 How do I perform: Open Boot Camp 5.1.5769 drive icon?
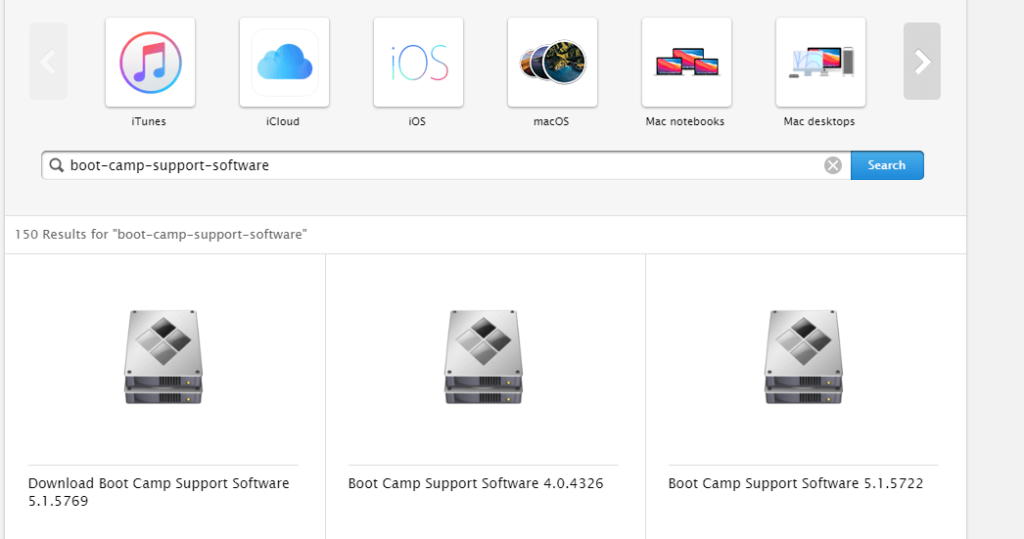pos(163,357)
